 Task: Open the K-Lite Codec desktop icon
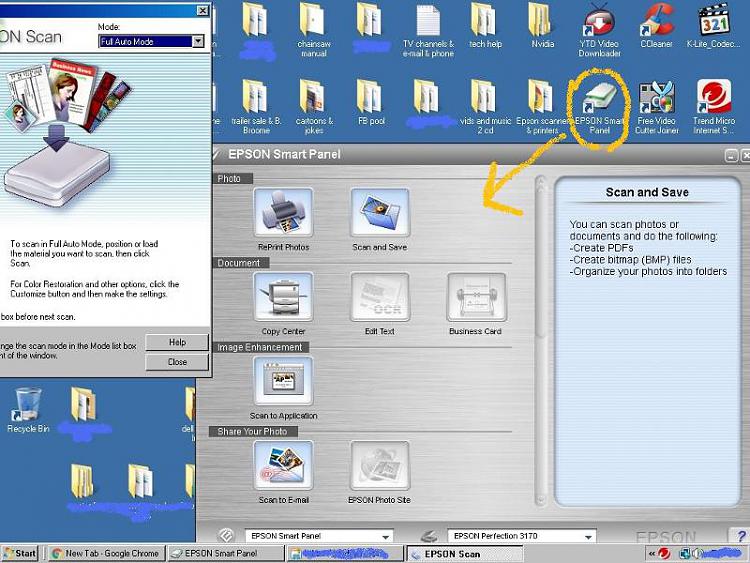pos(714,26)
